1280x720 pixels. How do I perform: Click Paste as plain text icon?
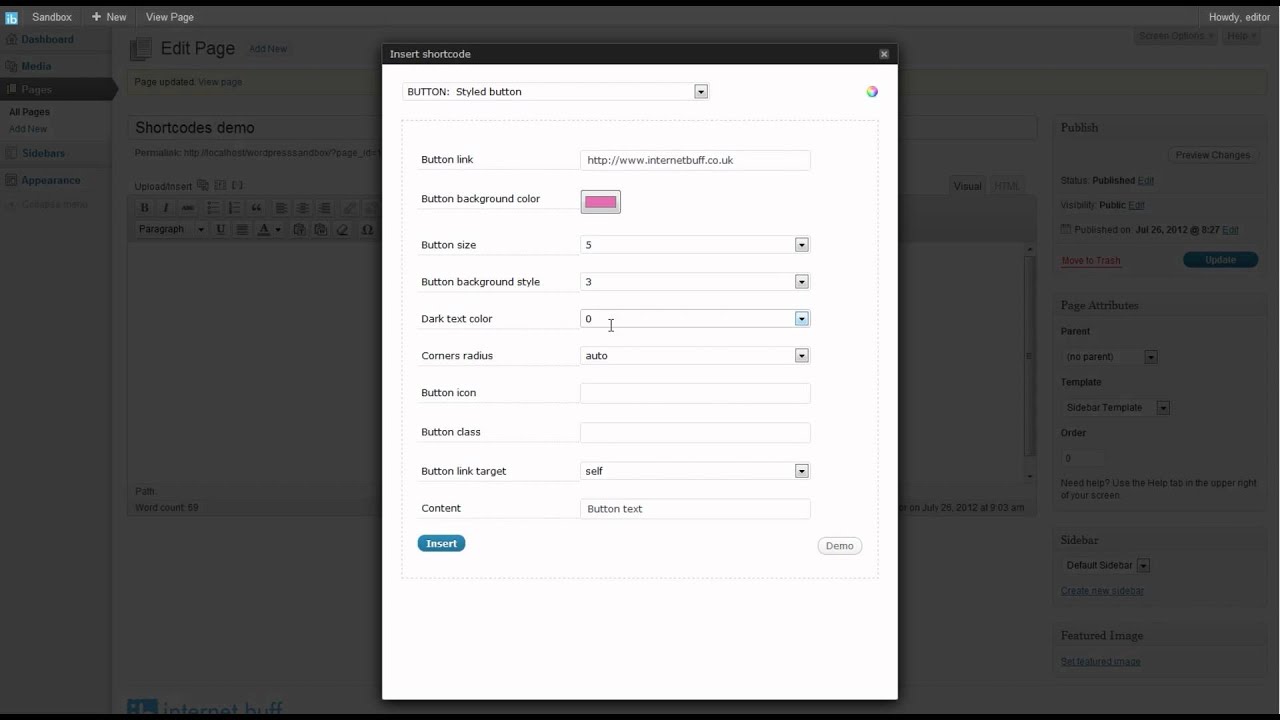pyautogui.click(x=298, y=229)
